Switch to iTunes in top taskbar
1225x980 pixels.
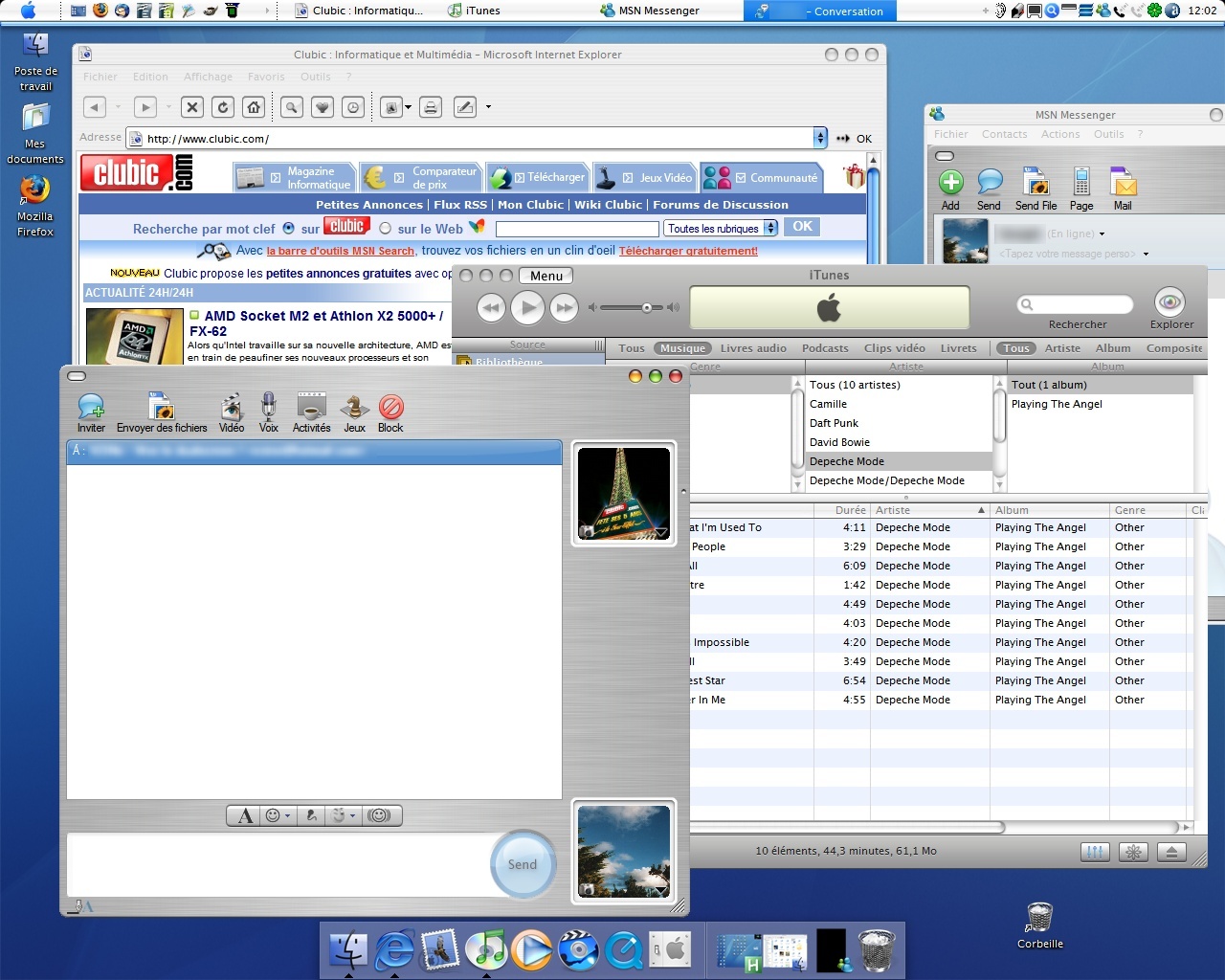(x=474, y=11)
